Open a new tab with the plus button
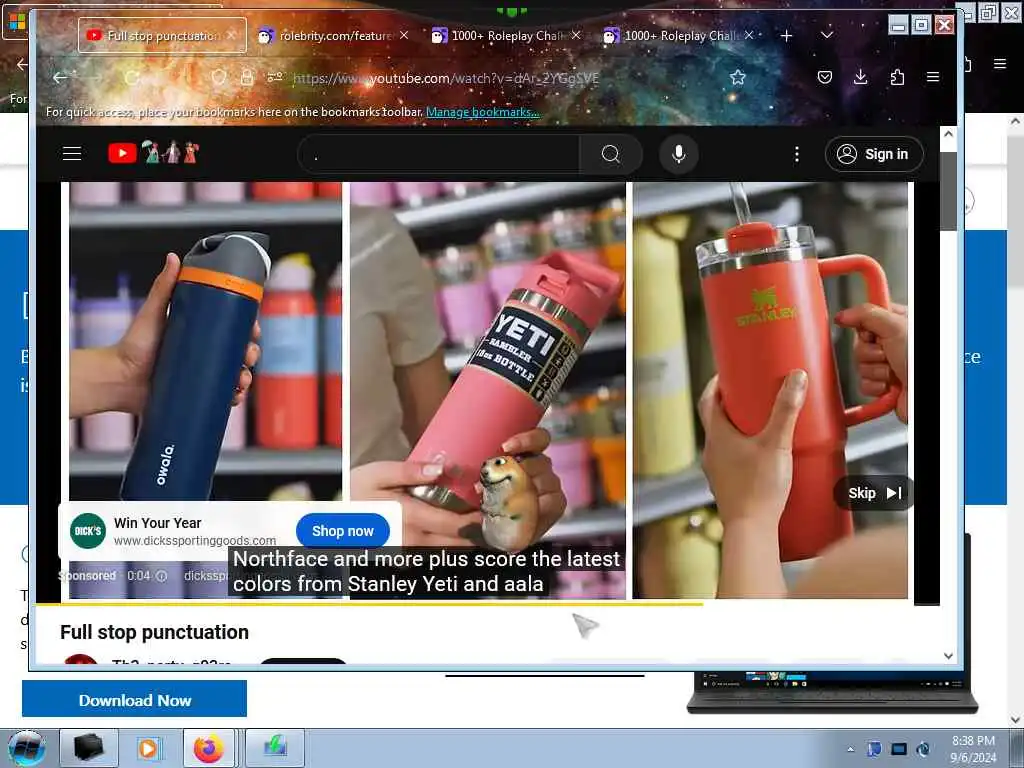 tap(786, 36)
